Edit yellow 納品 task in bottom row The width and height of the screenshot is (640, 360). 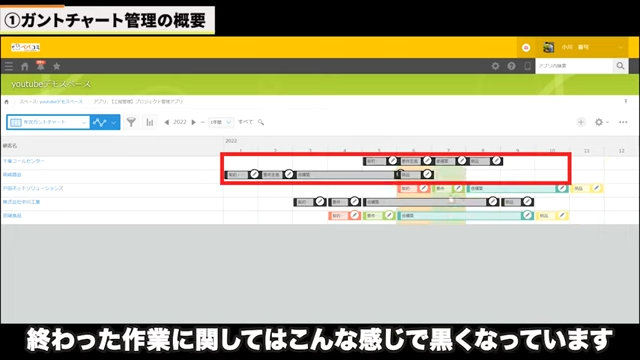coord(562,215)
